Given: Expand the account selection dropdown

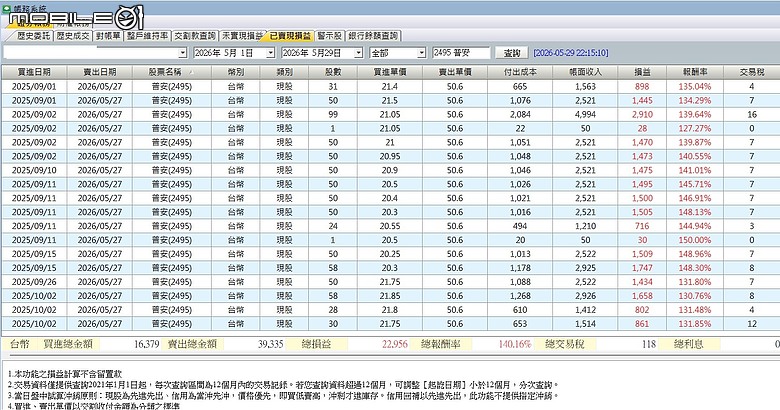Looking at the screenshot, I should (183, 53).
